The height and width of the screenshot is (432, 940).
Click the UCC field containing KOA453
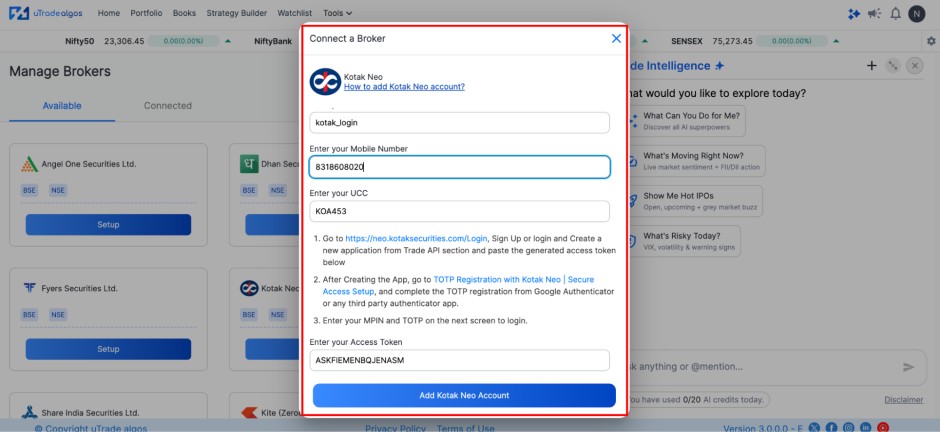click(x=459, y=212)
